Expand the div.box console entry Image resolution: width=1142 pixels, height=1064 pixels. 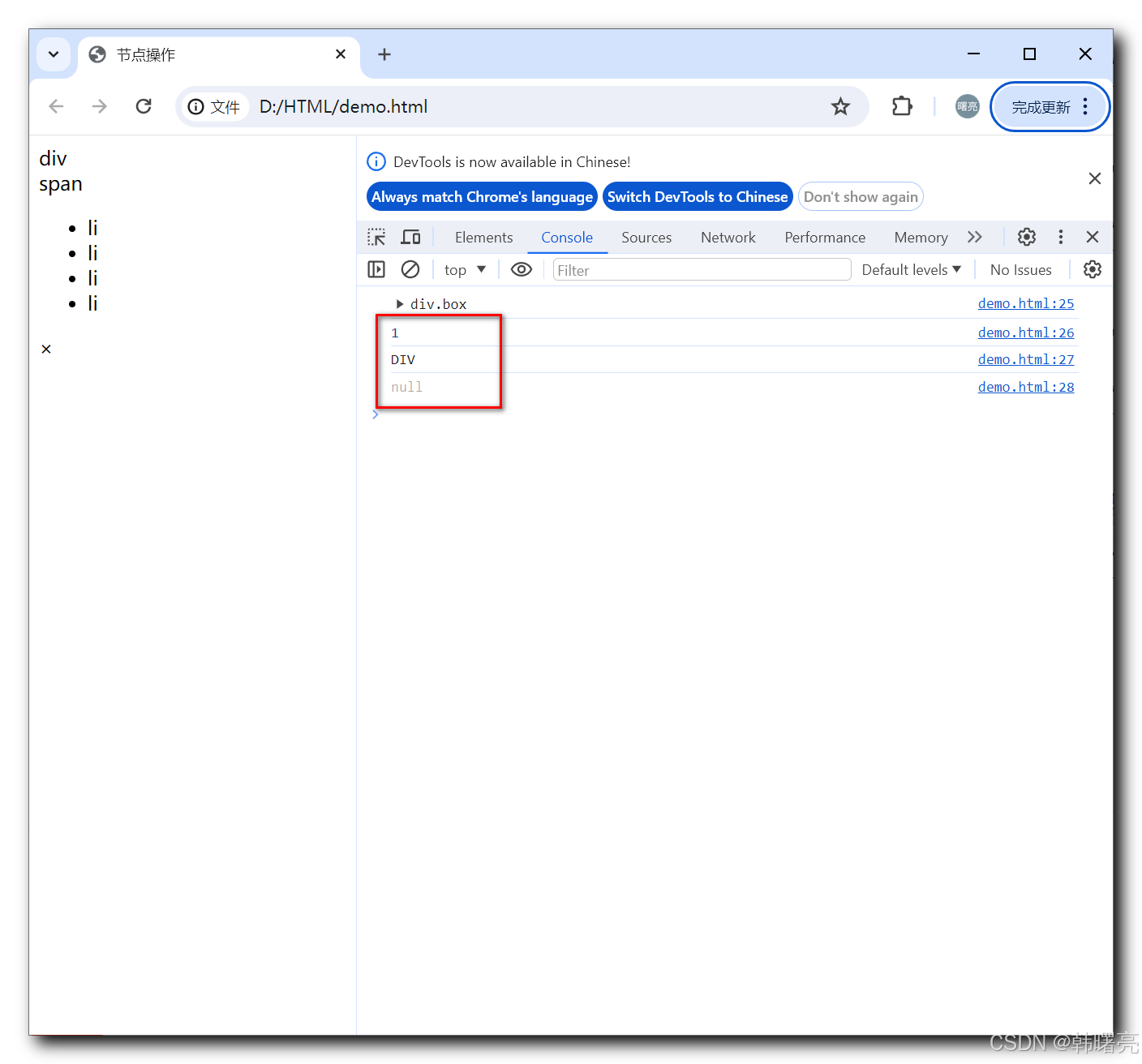[x=399, y=304]
